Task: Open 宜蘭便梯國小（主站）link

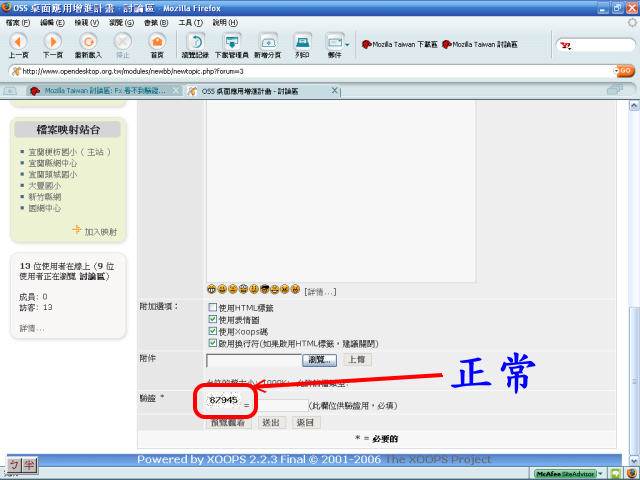Action: pyautogui.click(x=69, y=152)
